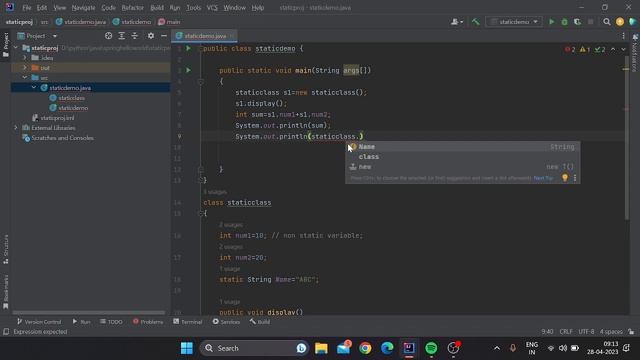Open the staticdemo run configuration dropdown
640x360 pixels.
point(514,22)
